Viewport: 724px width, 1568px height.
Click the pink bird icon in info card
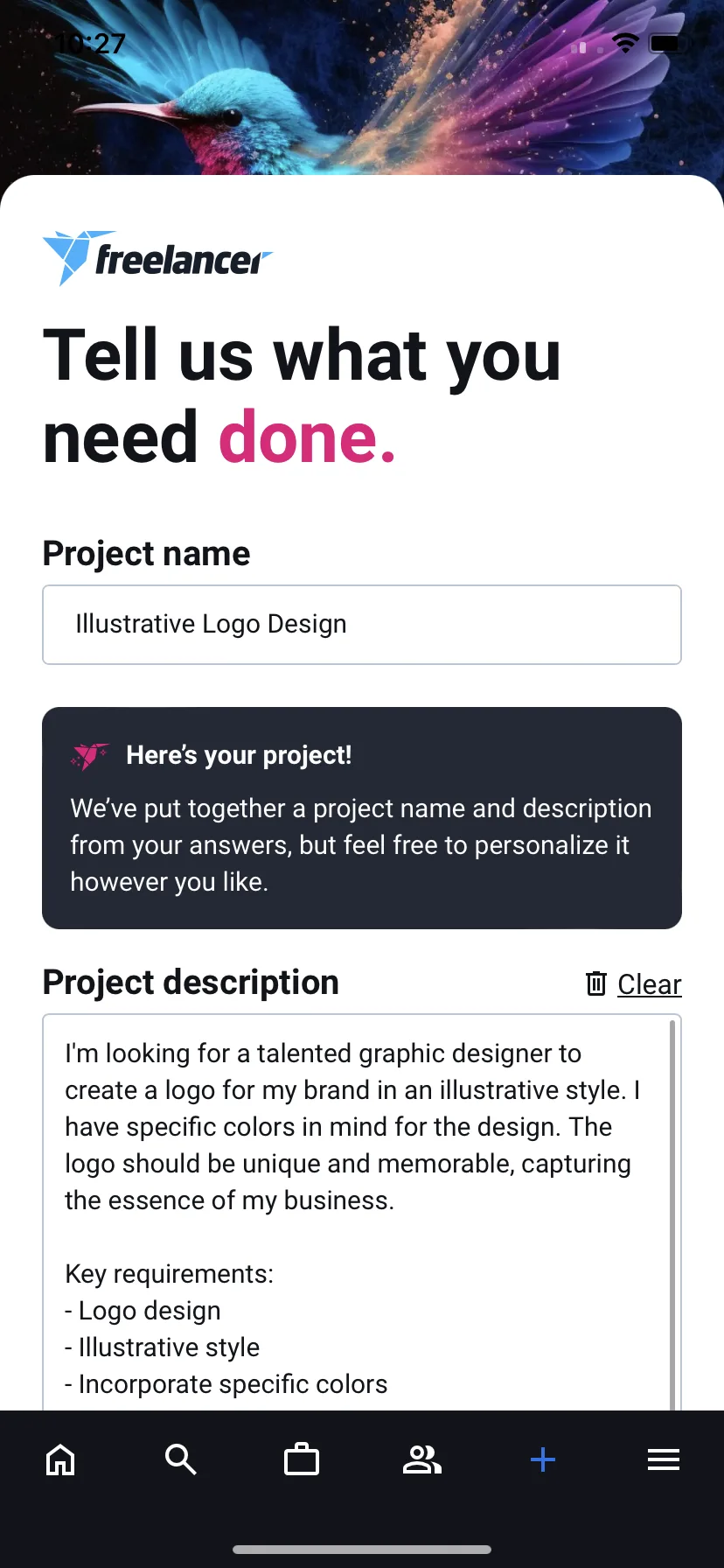[x=89, y=756]
